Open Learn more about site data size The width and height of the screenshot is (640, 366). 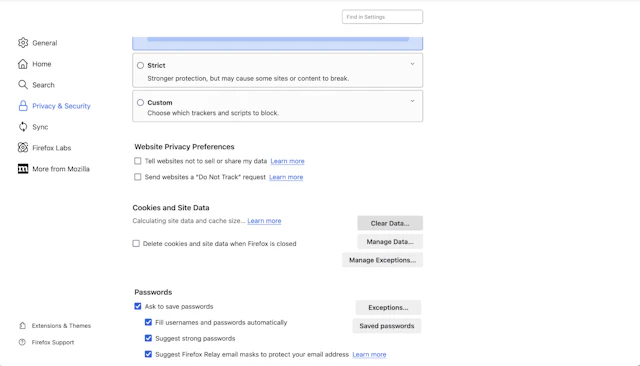coord(264,221)
